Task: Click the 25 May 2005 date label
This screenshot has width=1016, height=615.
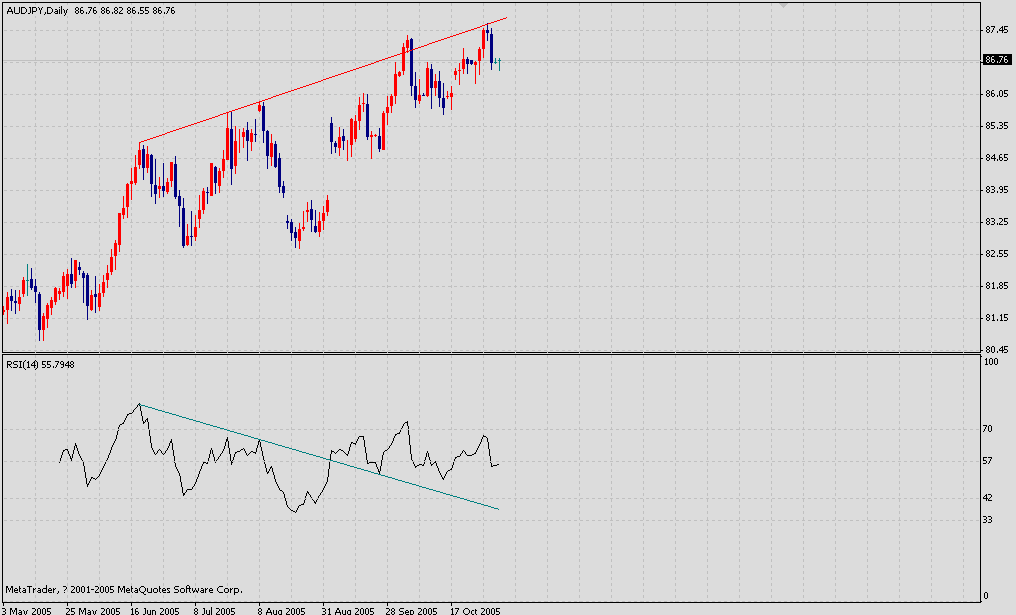Action: [x=93, y=610]
